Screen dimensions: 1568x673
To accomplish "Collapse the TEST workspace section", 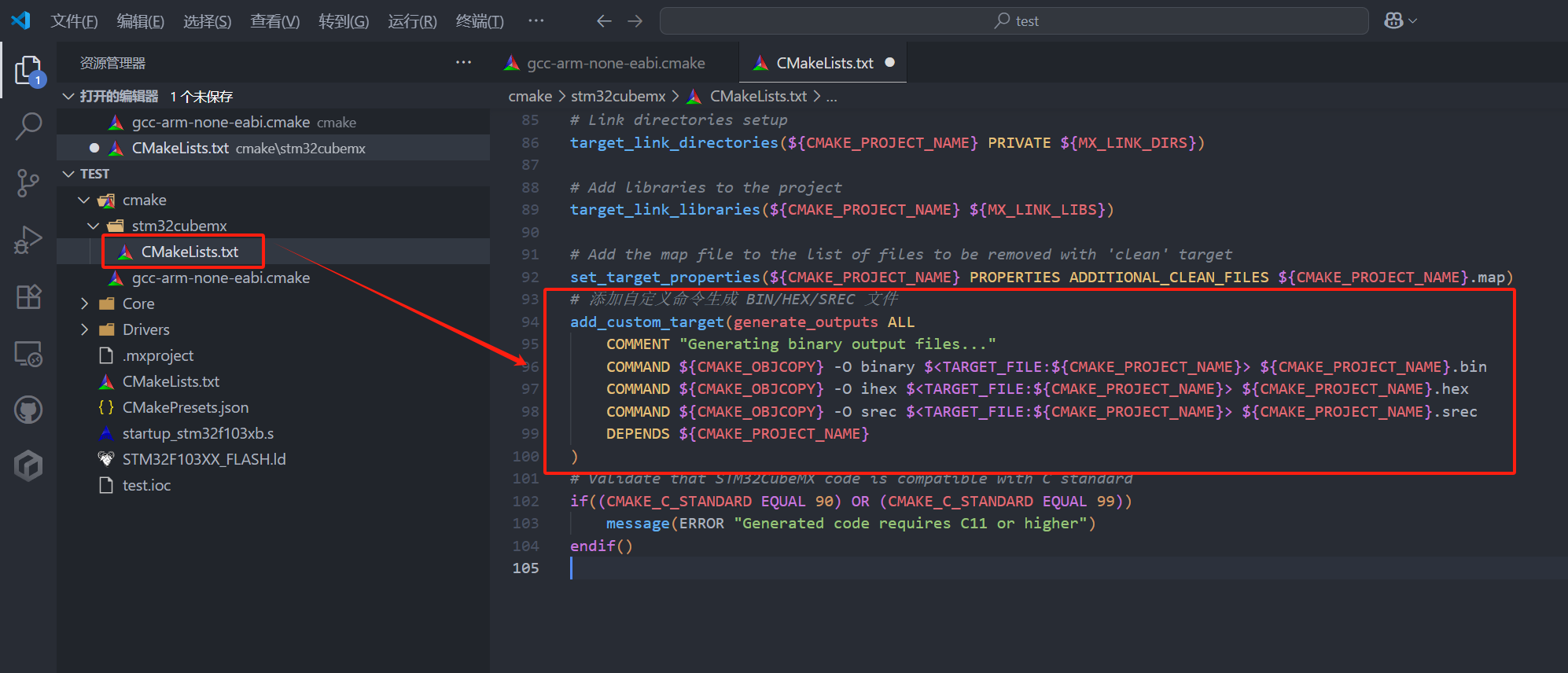I will pos(69,174).
